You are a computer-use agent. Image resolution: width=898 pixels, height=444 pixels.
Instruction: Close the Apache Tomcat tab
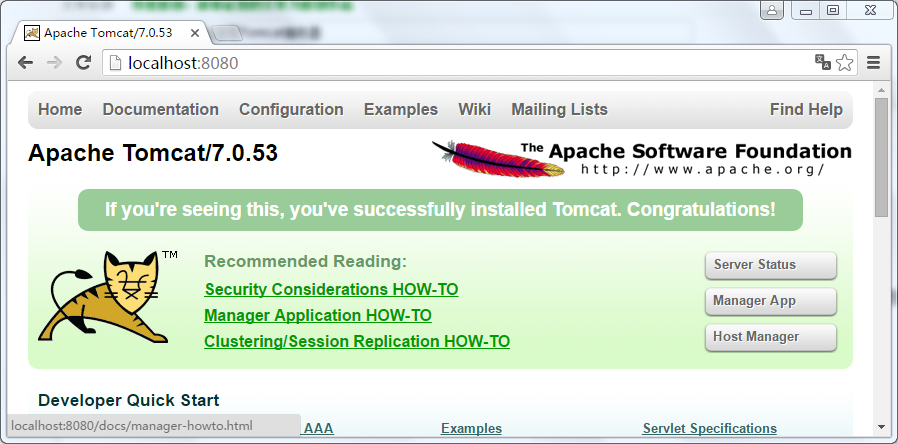(195, 33)
